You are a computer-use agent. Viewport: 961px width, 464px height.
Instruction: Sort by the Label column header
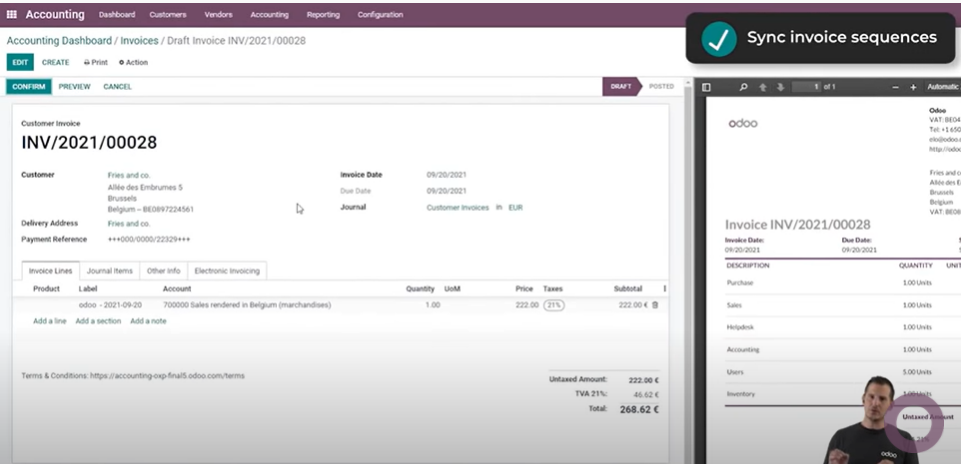pyautogui.click(x=88, y=289)
